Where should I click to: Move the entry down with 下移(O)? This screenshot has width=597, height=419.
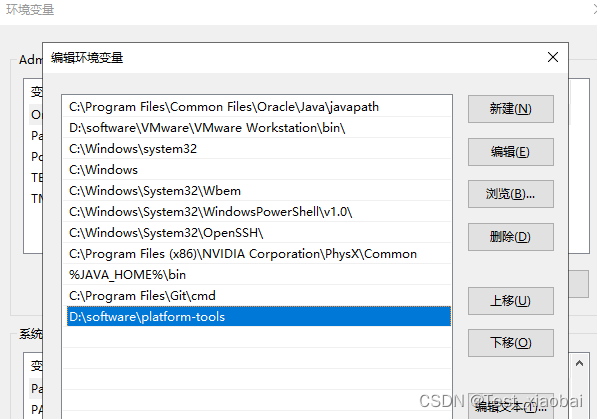coord(511,343)
